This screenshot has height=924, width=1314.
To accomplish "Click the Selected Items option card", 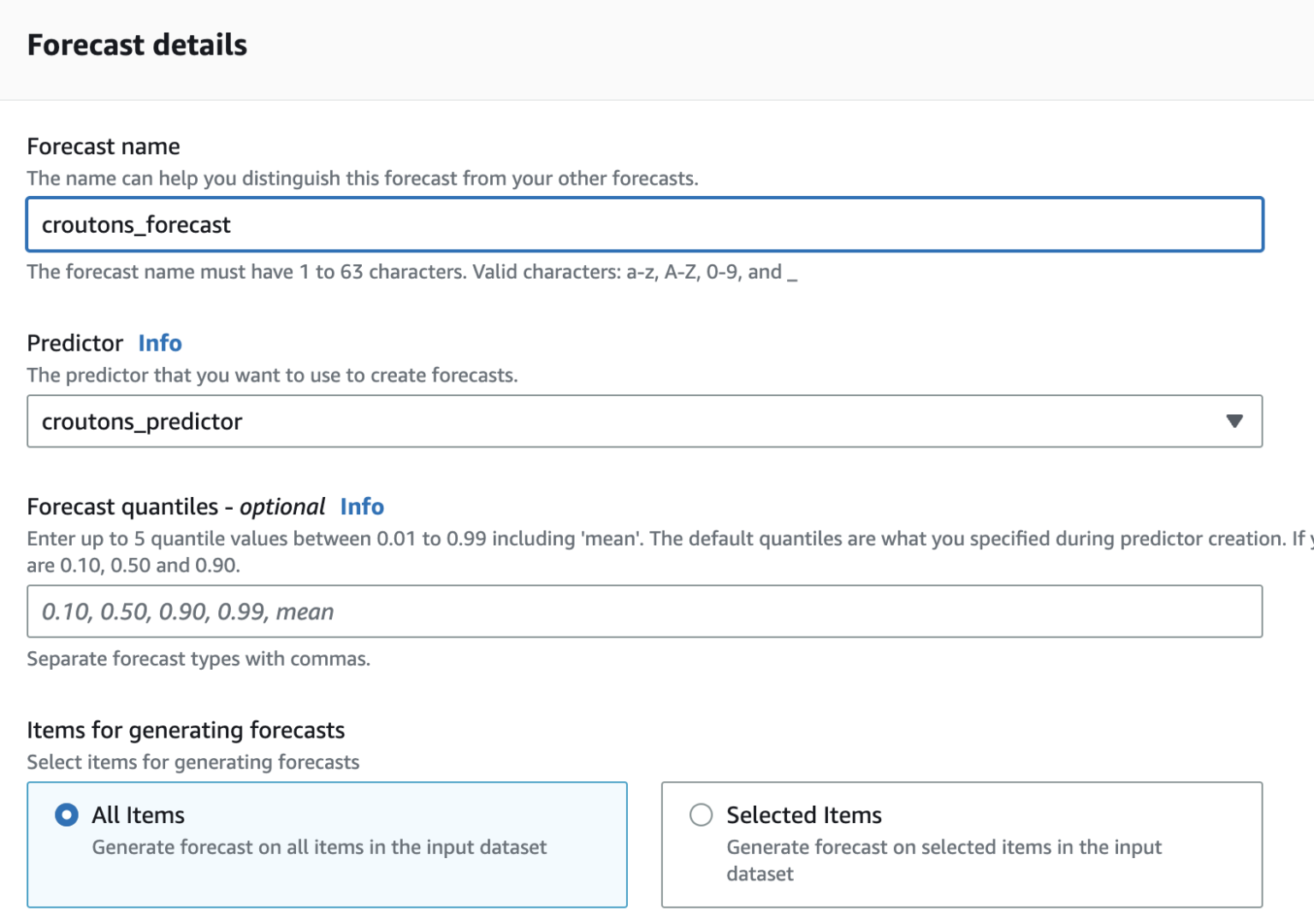I will point(961,844).
